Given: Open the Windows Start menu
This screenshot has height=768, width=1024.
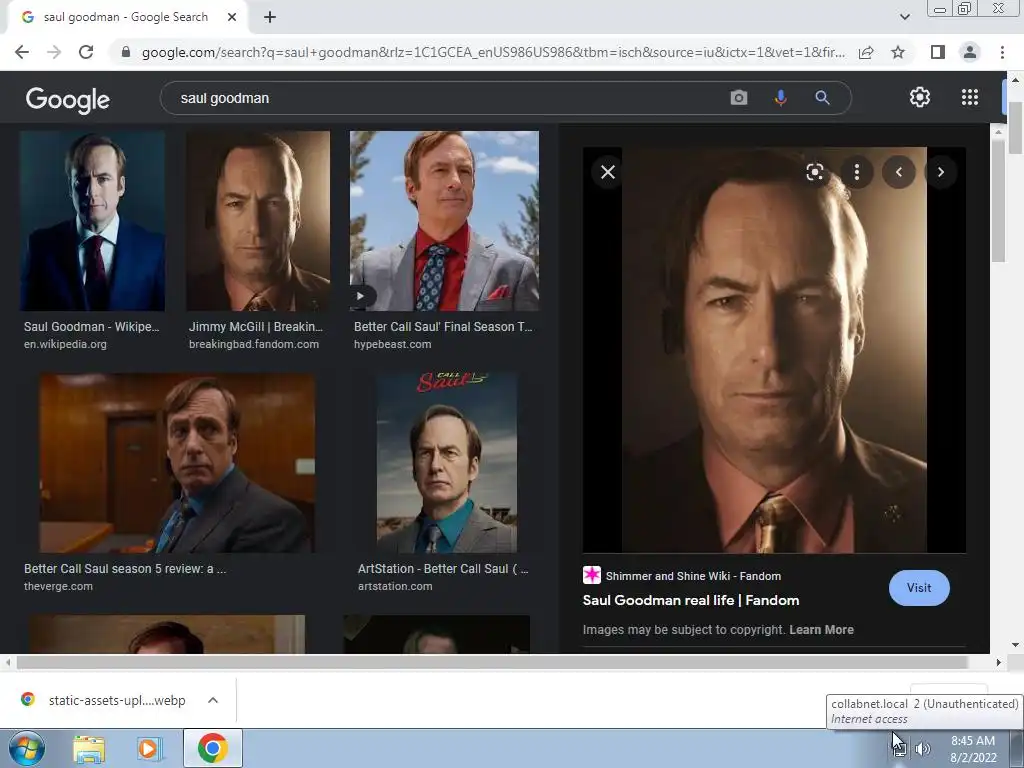Looking at the screenshot, I should click(26, 748).
